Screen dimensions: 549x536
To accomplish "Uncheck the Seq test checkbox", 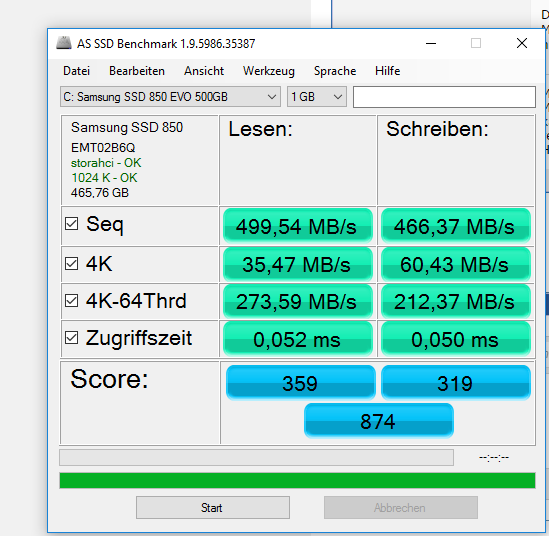I will coord(71,224).
